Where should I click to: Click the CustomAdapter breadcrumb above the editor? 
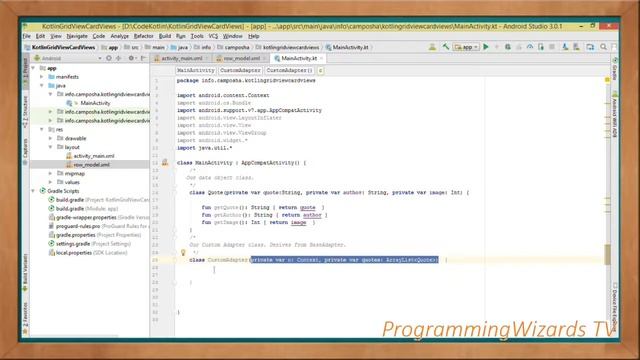coord(240,71)
